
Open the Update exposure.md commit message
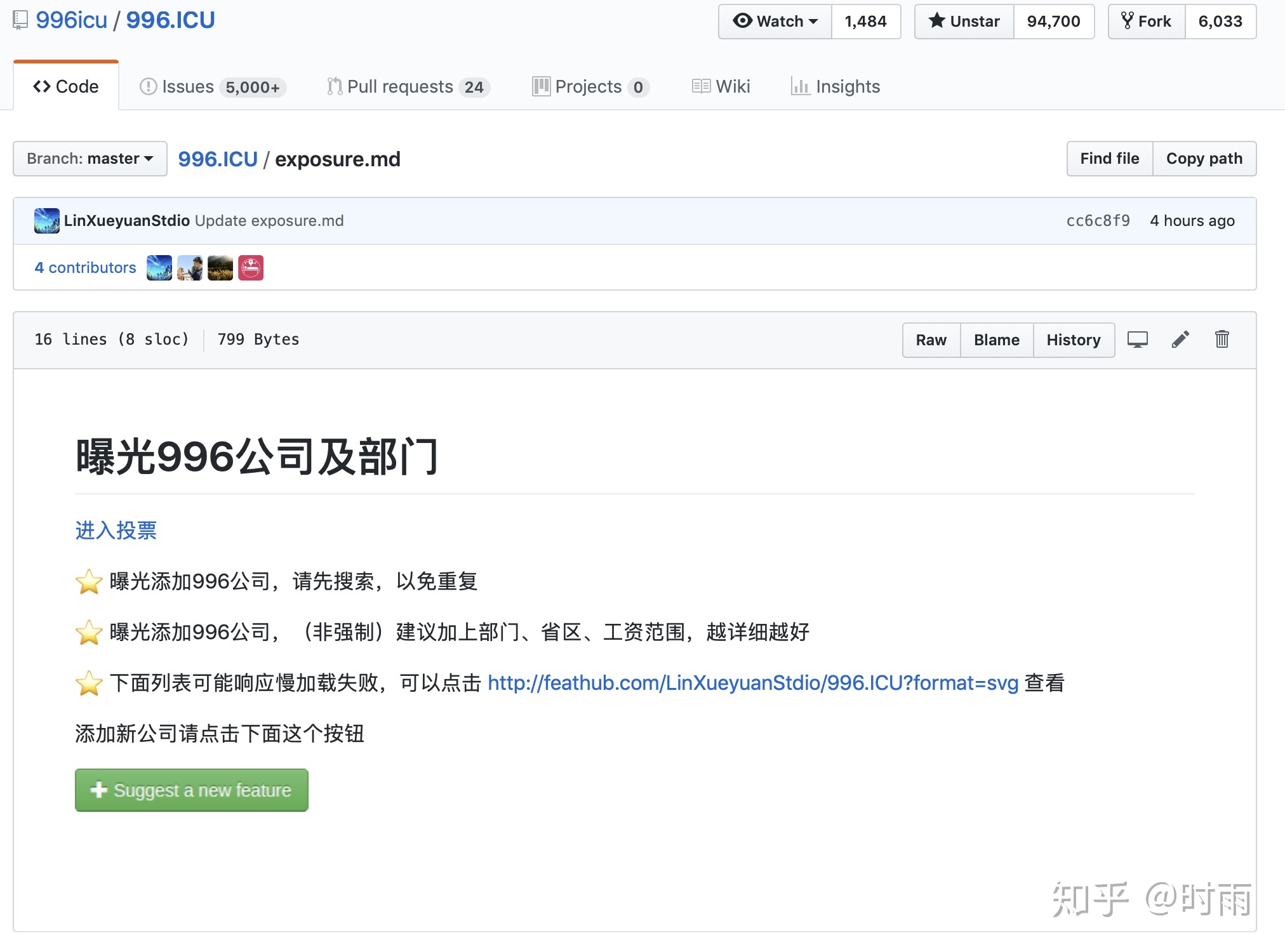[x=269, y=221]
